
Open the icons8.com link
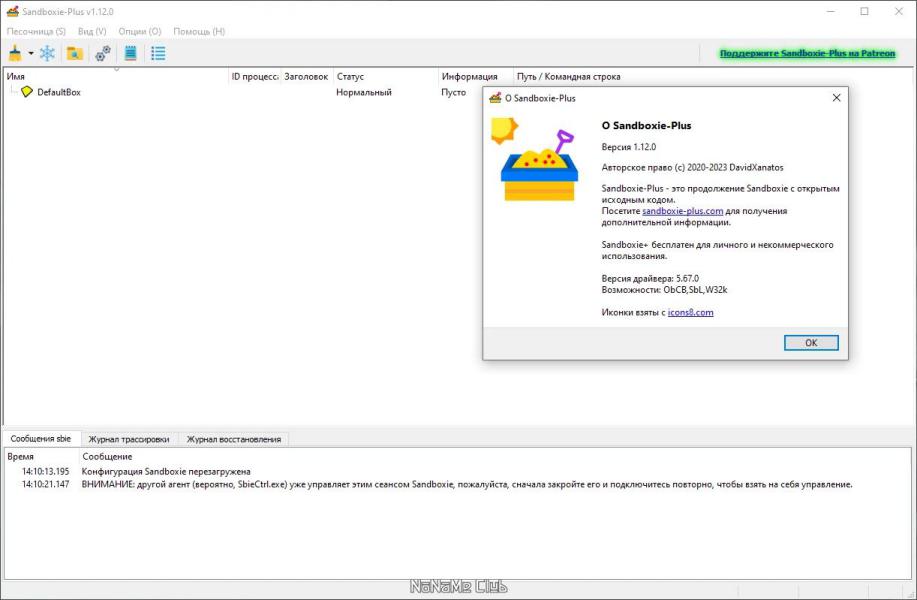pyautogui.click(x=690, y=312)
